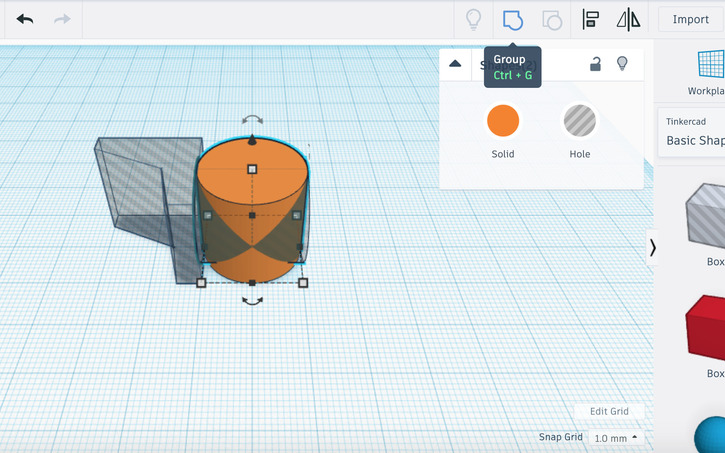Click the bottom rotation arrow handle
The width and height of the screenshot is (725, 453).
coord(252,301)
